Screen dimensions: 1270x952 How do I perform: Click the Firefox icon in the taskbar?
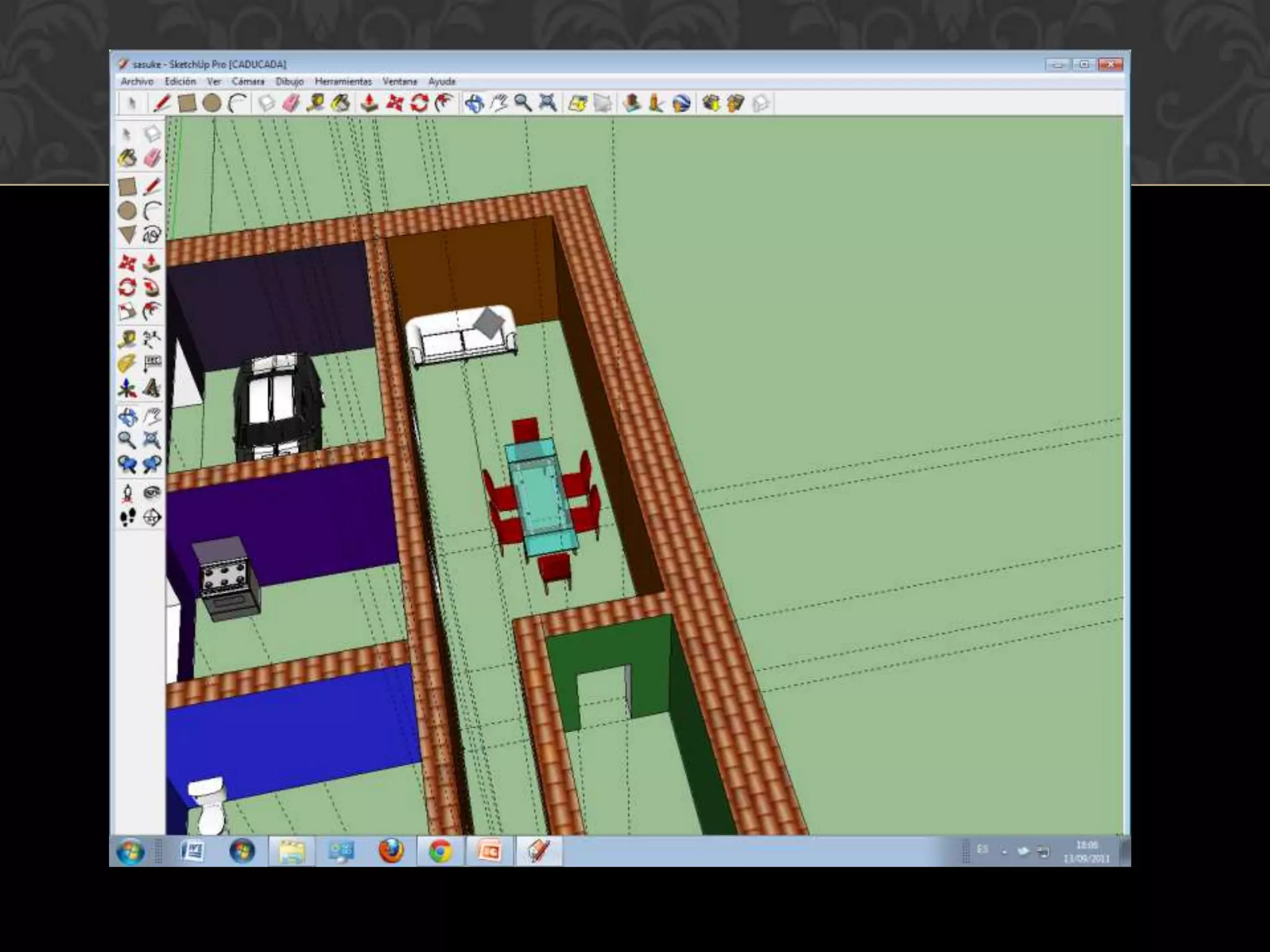pyautogui.click(x=391, y=850)
